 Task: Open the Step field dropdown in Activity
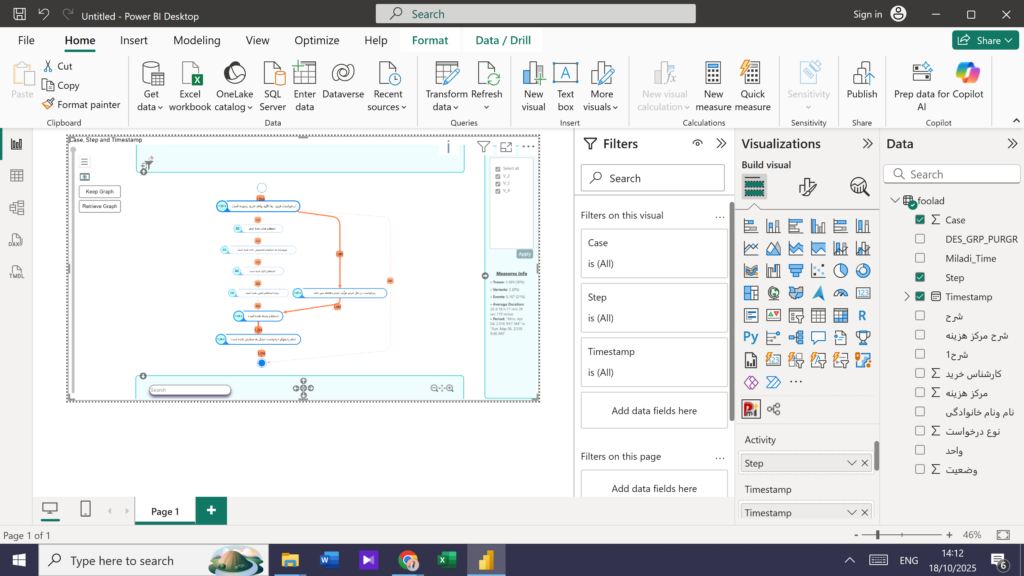[851, 463]
